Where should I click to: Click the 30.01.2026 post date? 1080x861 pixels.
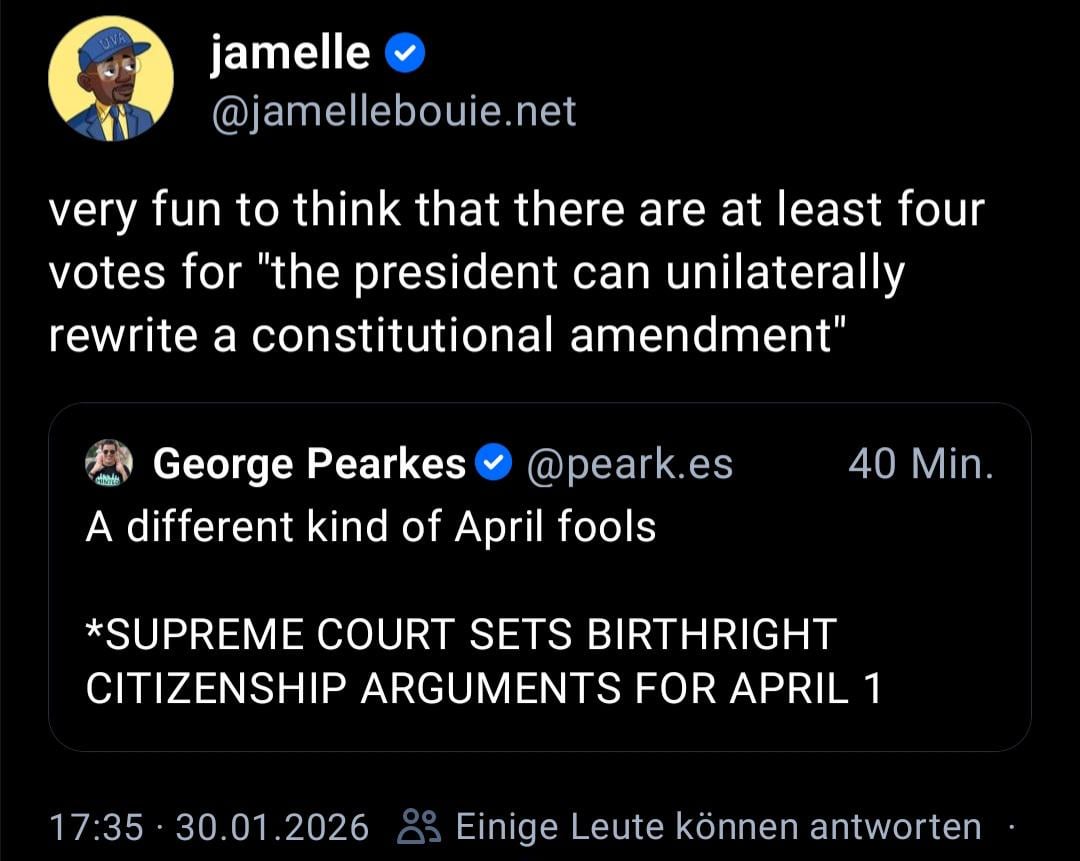pyautogui.click(x=272, y=827)
